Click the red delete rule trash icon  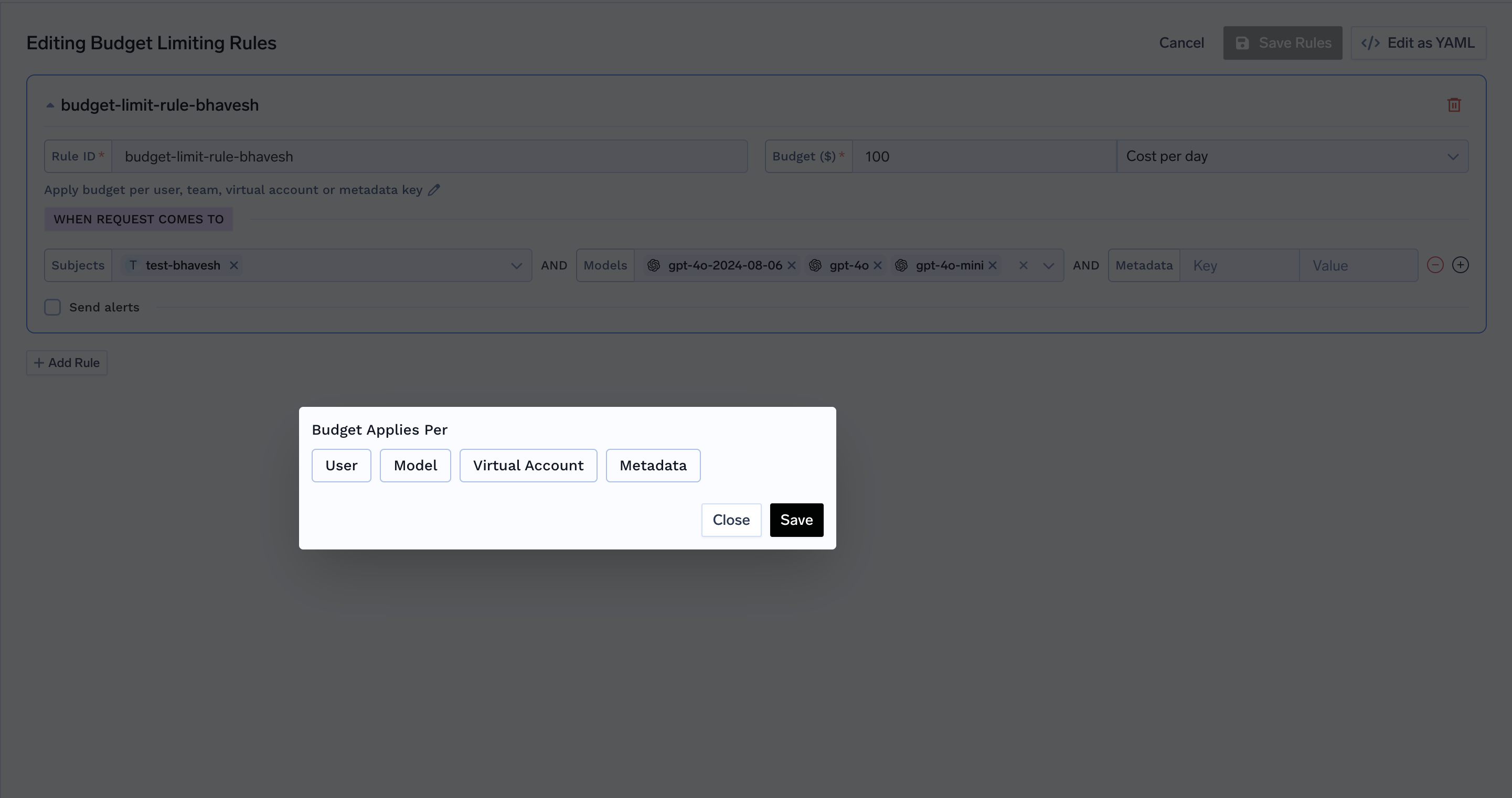[x=1453, y=105]
